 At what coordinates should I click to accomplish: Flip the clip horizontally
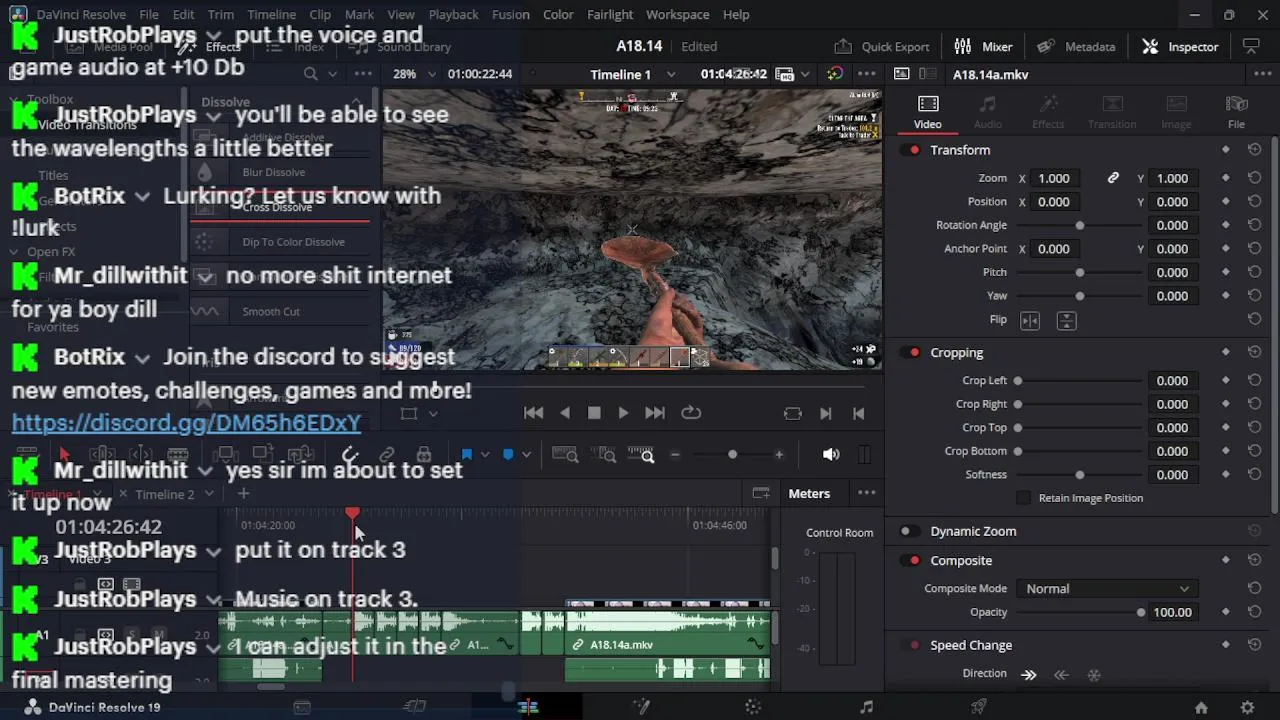pyautogui.click(x=1030, y=321)
